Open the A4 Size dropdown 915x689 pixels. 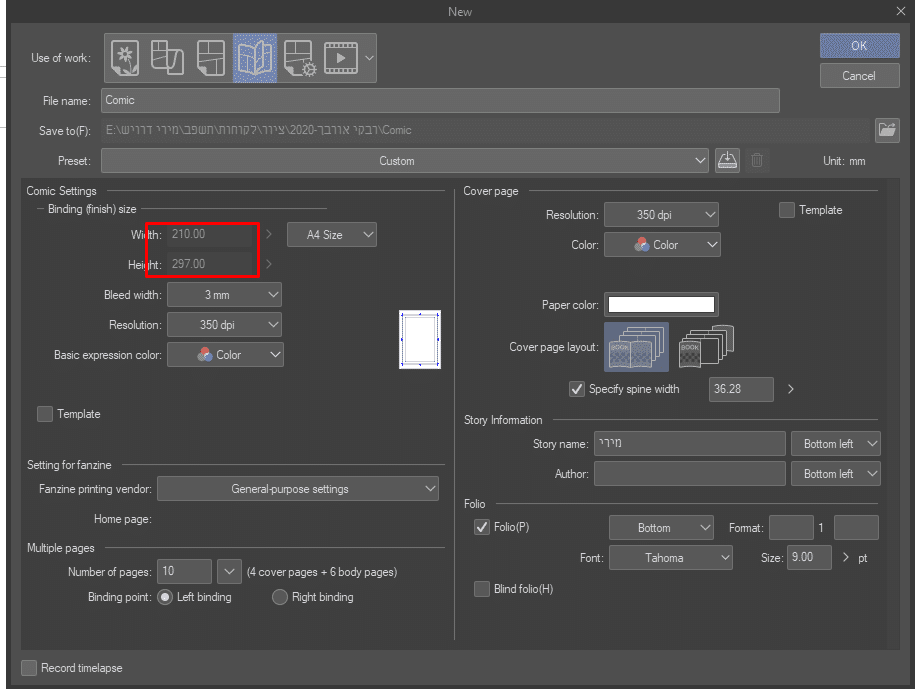pos(332,235)
